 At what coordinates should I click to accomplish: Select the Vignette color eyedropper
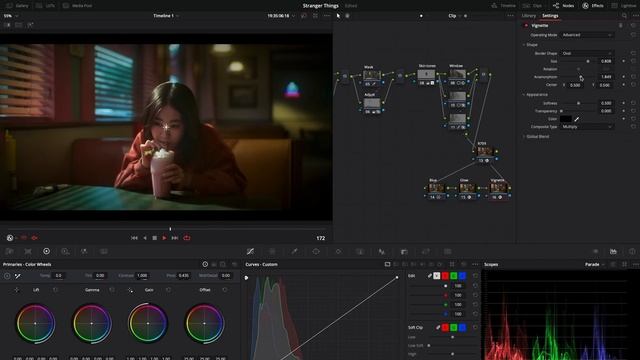pos(577,119)
